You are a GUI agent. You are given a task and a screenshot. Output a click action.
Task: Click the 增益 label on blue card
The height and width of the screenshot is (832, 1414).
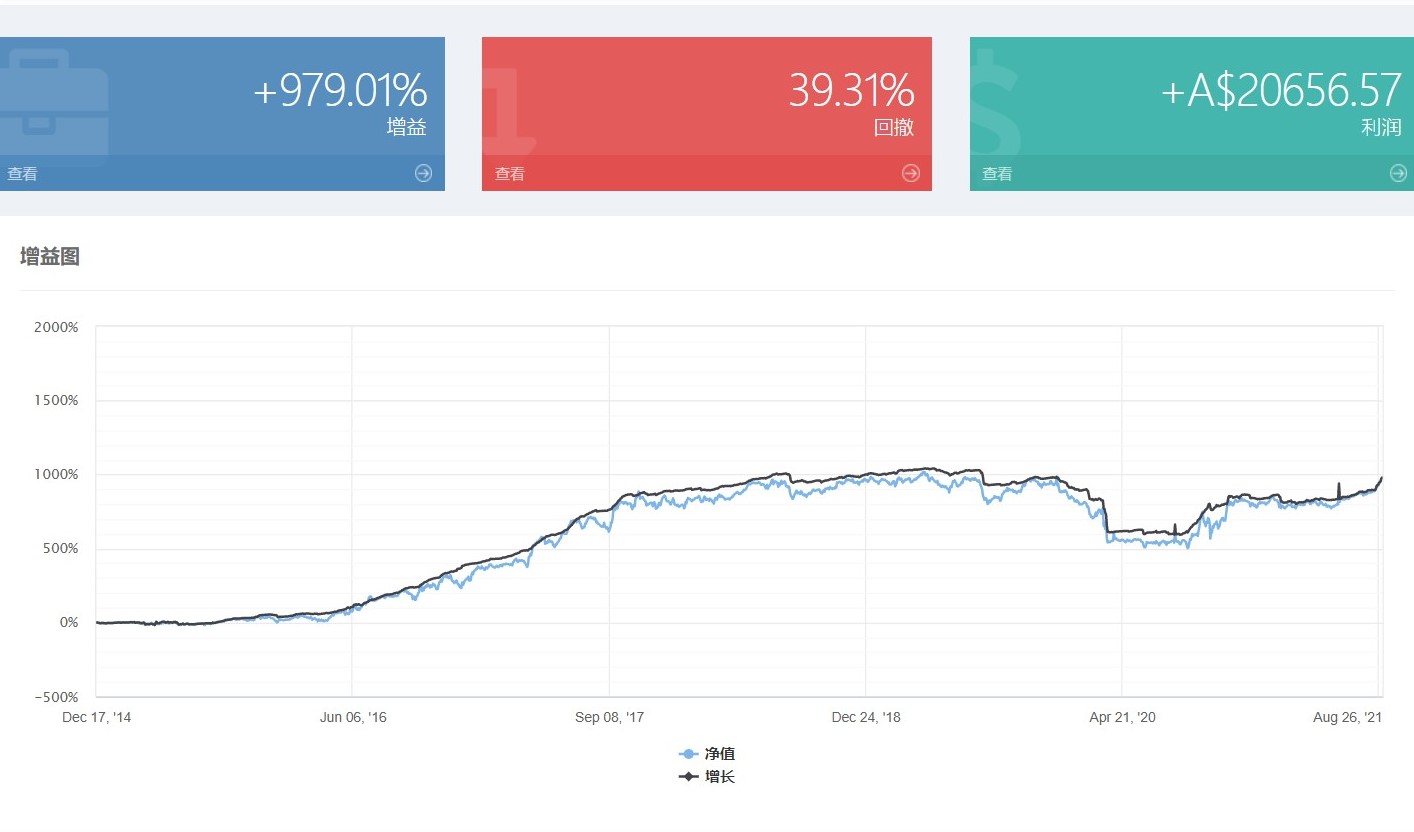pyautogui.click(x=407, y=127)
